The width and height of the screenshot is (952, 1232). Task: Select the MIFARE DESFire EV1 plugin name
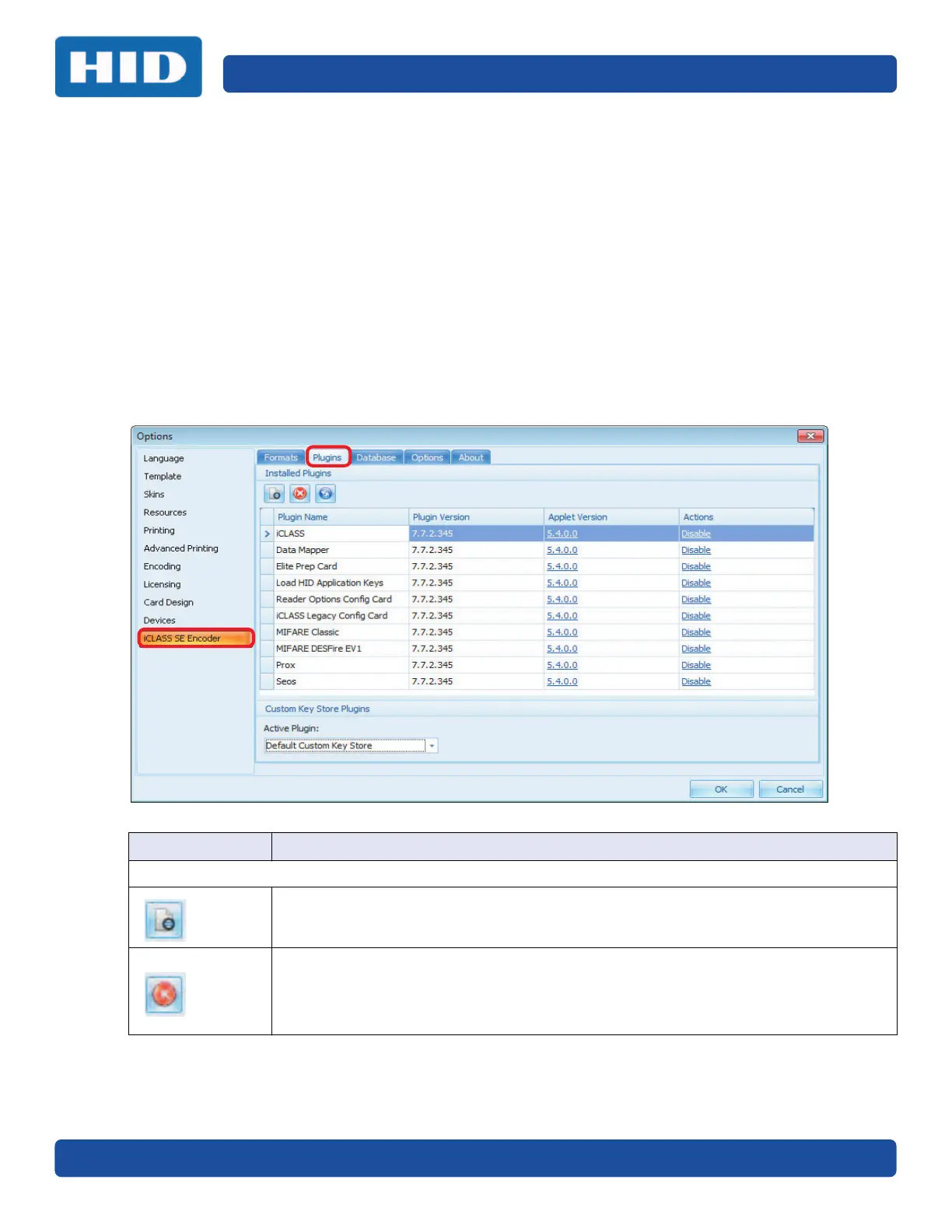point(319,649)
